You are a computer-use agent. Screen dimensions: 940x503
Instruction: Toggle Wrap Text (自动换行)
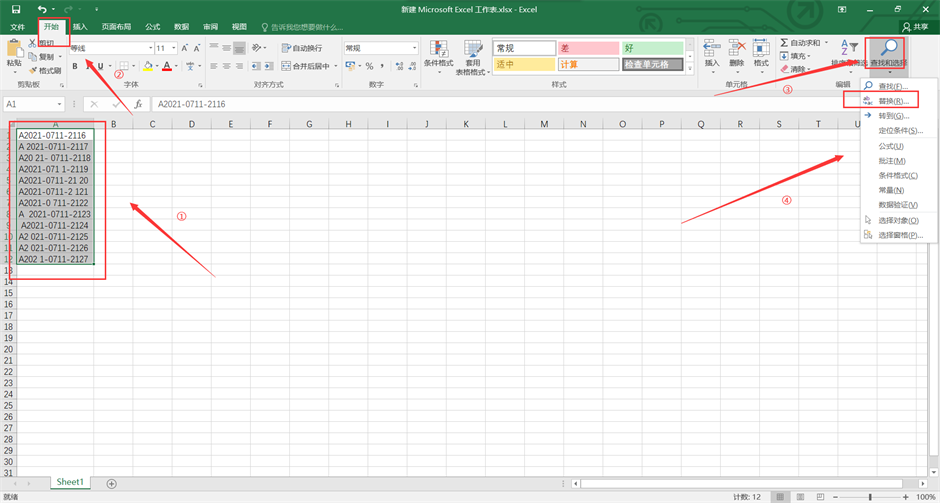click(302, 48)
